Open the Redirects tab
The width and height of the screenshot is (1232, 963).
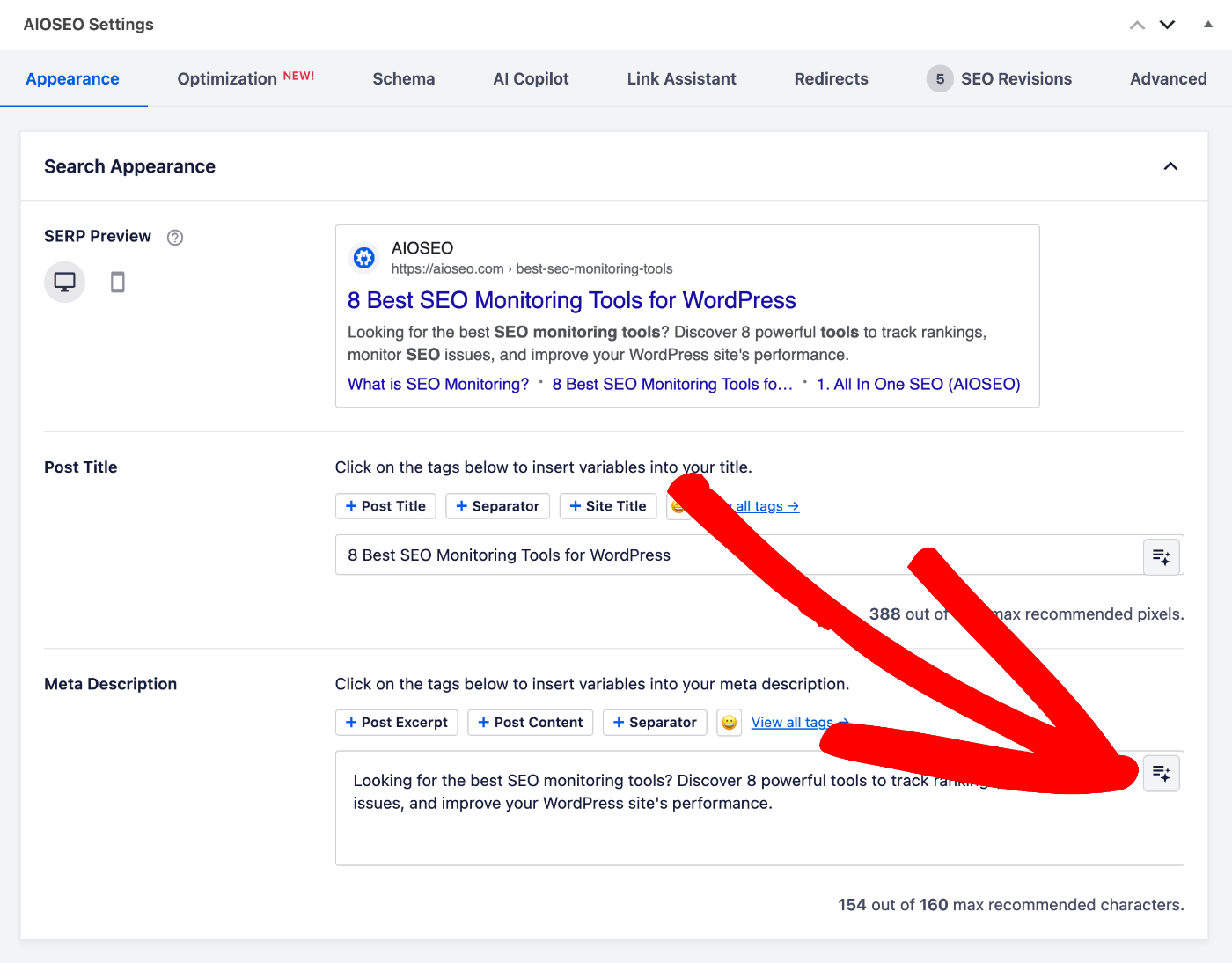pos(832,79)
